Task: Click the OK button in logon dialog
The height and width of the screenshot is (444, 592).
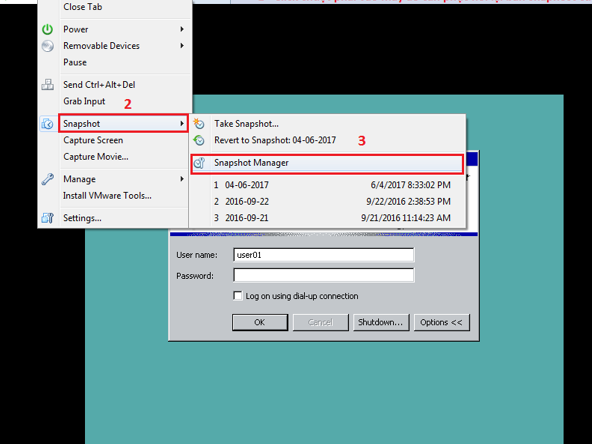Action: point(260,322)
